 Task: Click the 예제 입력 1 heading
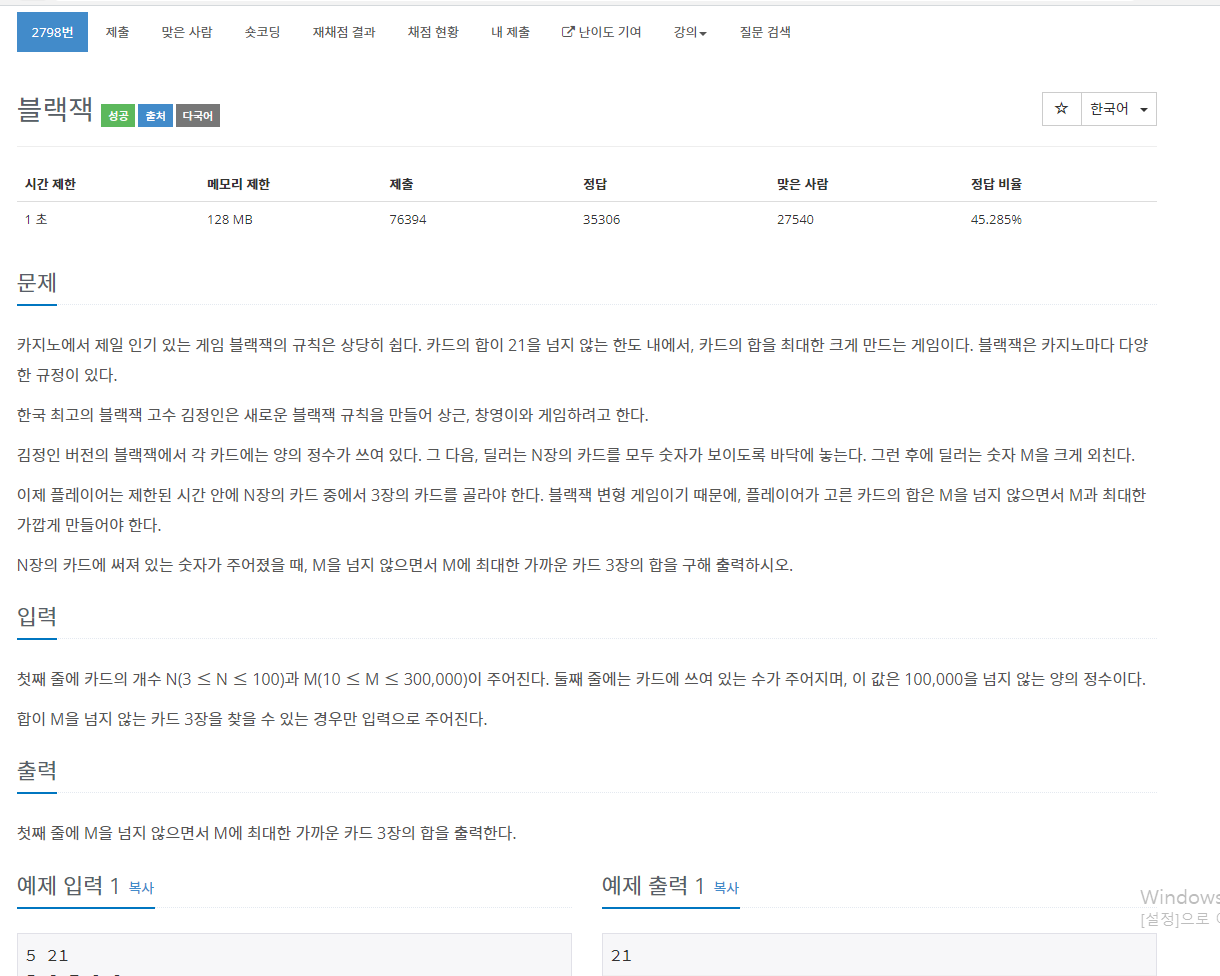coord(69,885)
